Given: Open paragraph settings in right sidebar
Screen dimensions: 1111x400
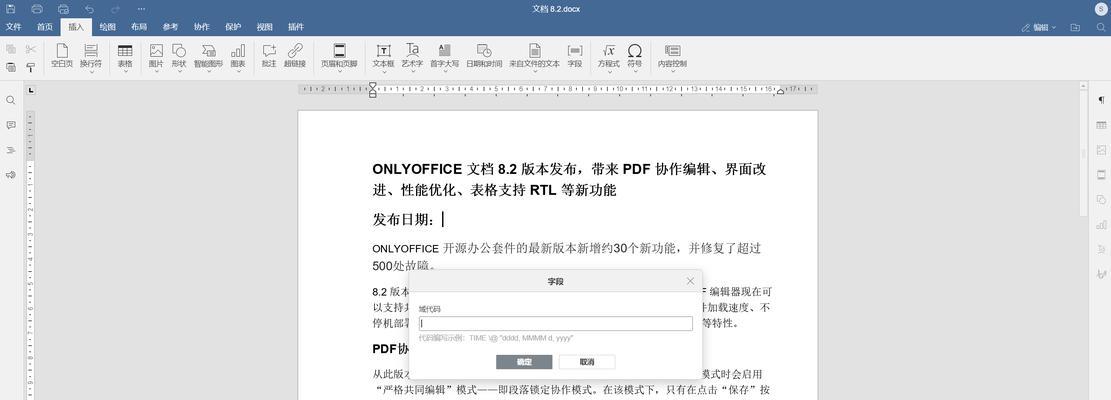Looking at the screenshot, I should 1101,101.
